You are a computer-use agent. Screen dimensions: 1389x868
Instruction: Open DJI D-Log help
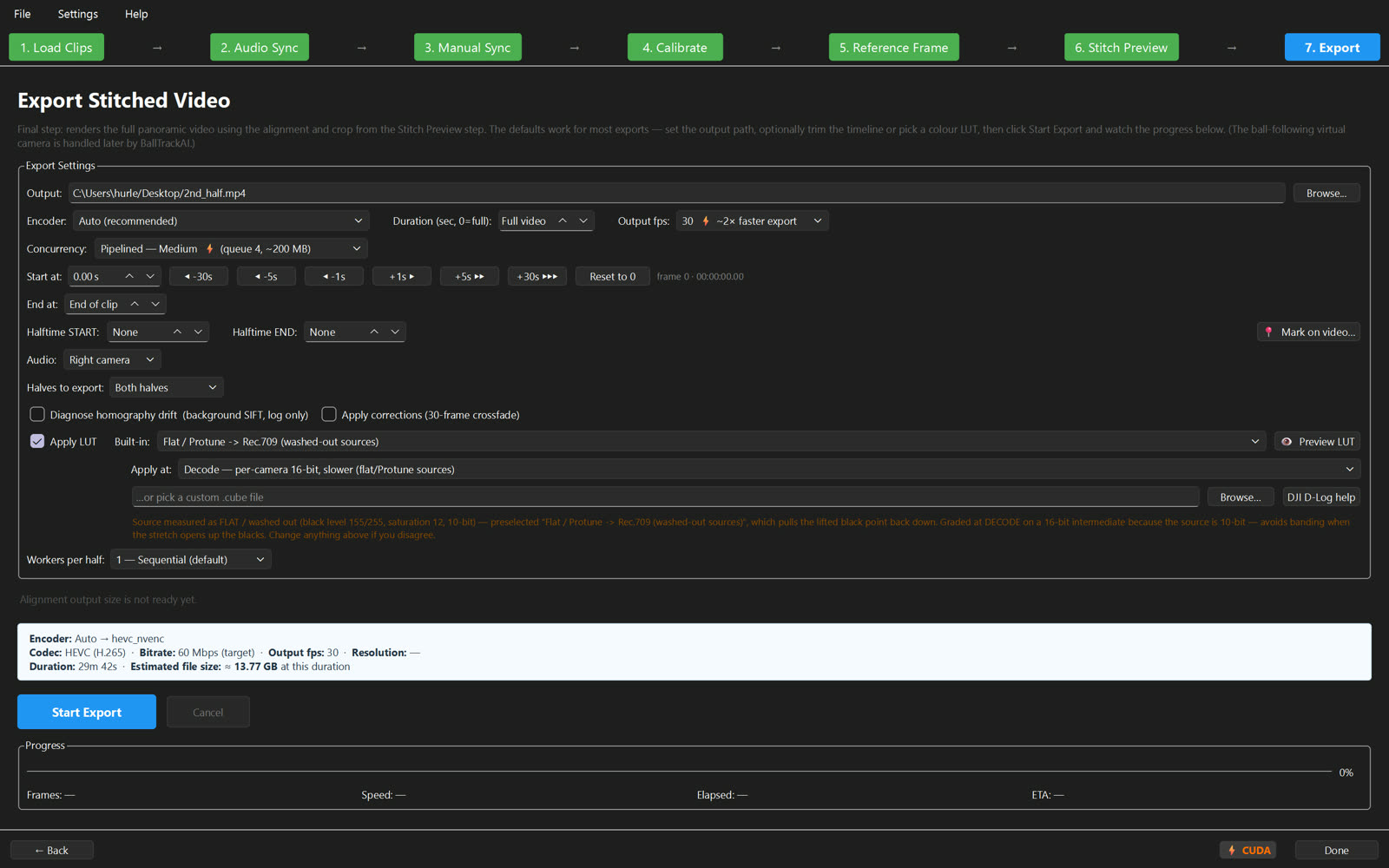(1321, 496)
